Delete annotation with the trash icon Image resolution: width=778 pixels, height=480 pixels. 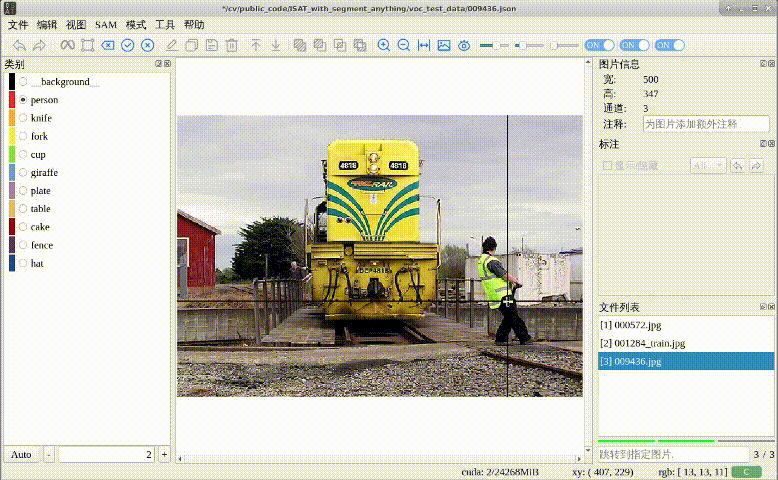coord(232,46)
